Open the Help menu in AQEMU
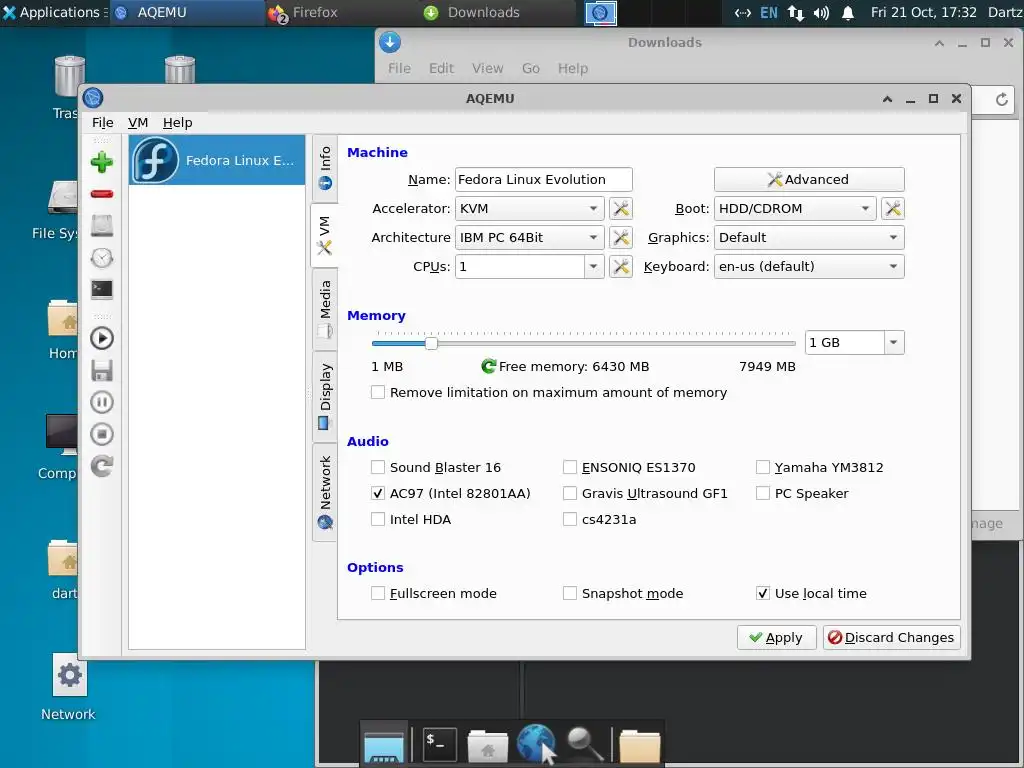The height and width of the screenshot is (768, 1024). click(177, 122)
